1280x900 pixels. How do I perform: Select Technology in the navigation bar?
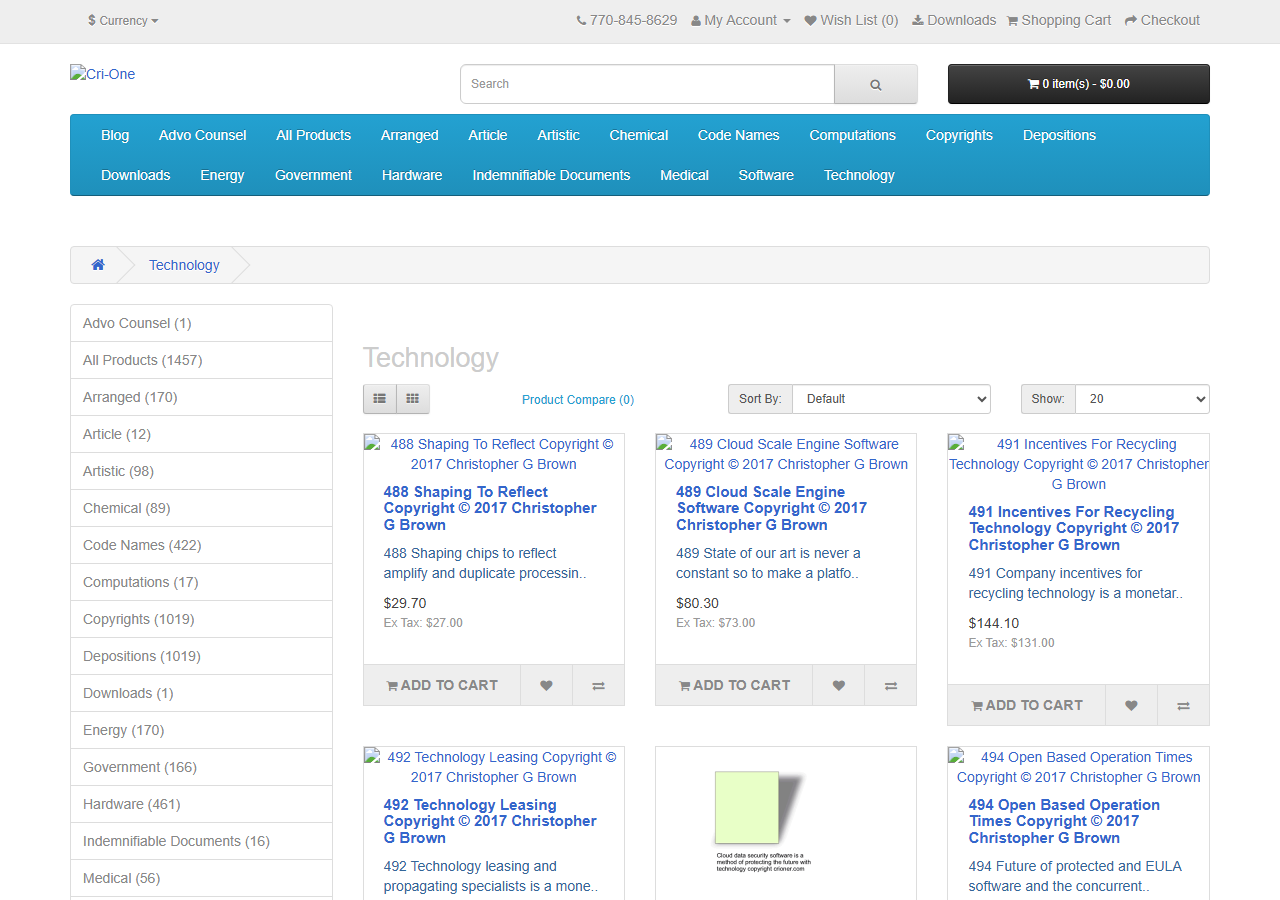tap(859, 175)
